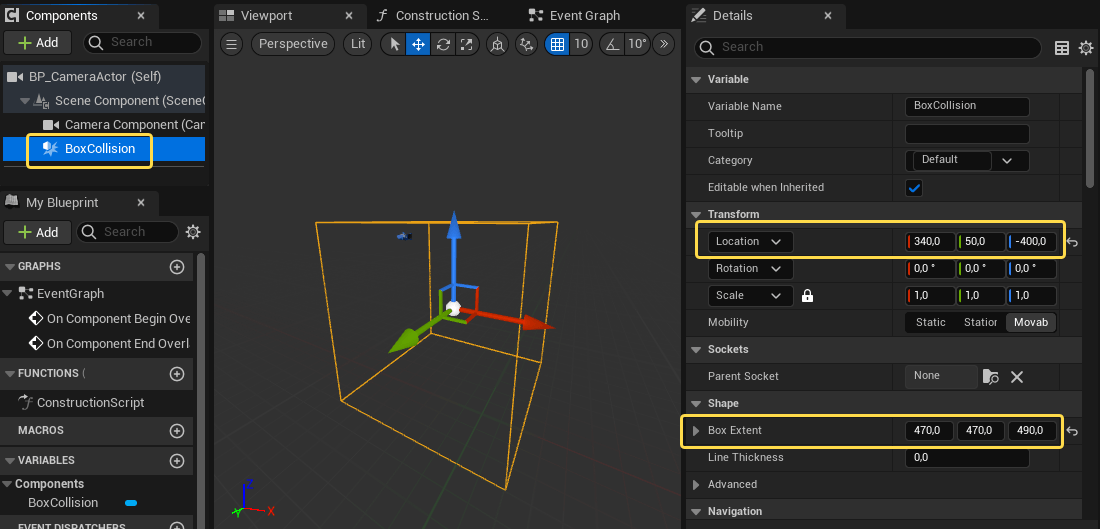Screen dimensions: 1100x529
Task: Add new function with FUNCTIONS plus icon
Action: [177, 374]
